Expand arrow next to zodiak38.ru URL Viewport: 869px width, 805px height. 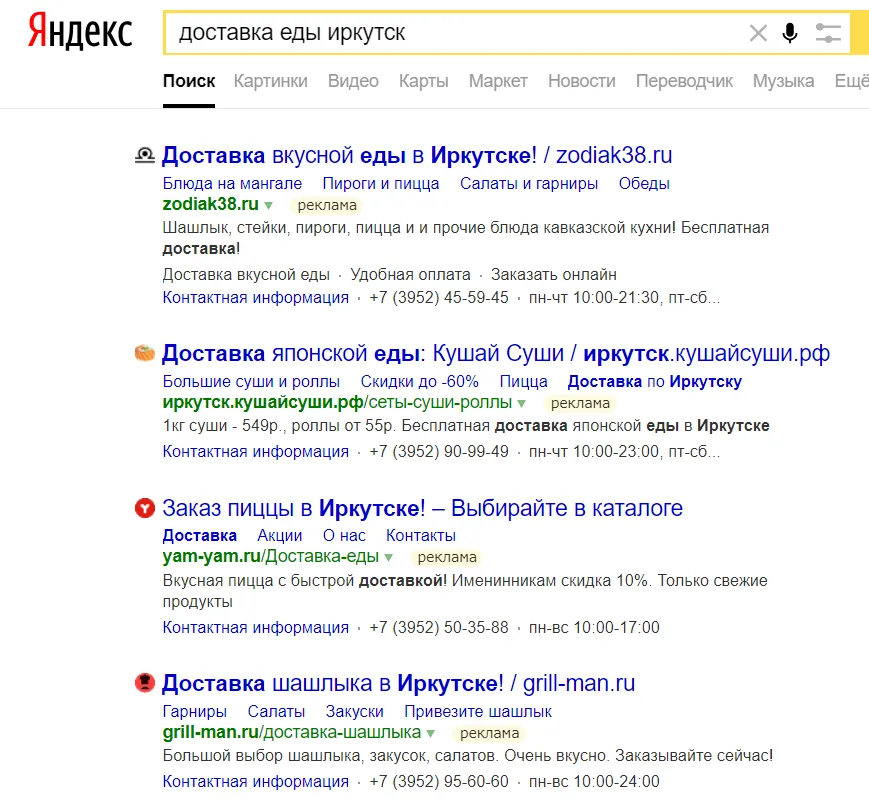click(x=269, y=206)
